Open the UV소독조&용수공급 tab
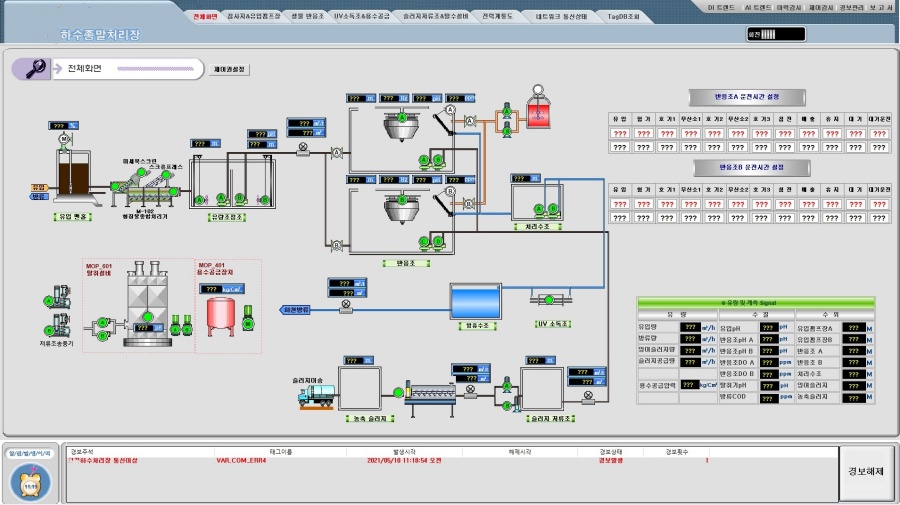900x505 pixels. tap(362, 17)
